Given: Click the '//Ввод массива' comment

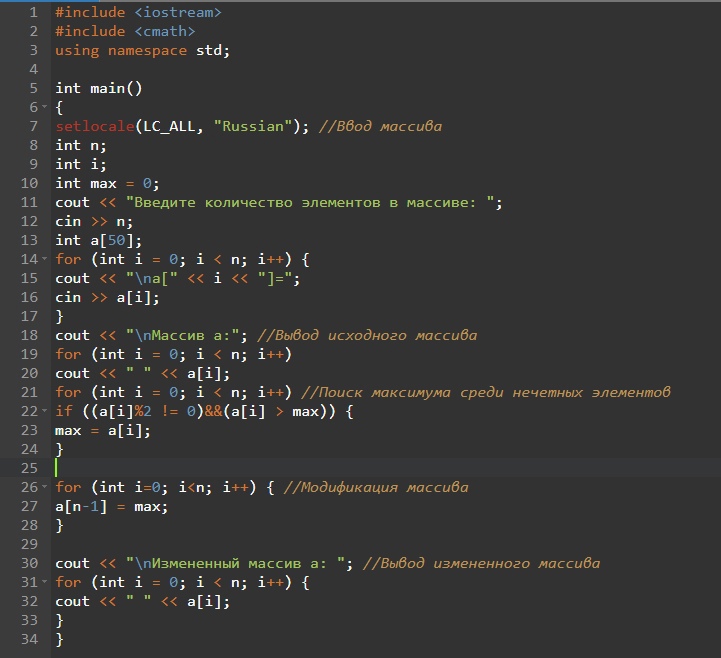Looking at the screenshot, I should (380, 126).
